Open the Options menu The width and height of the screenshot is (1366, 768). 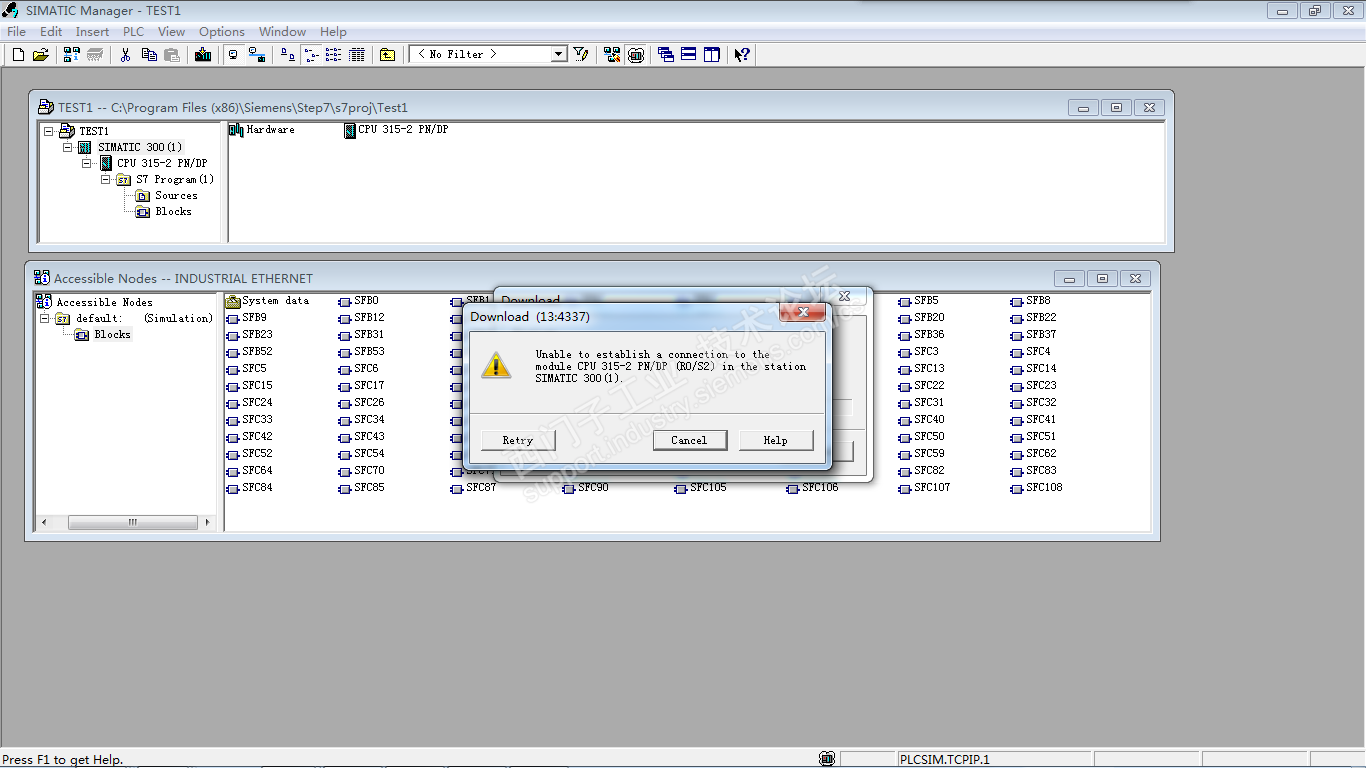coord(222,32)
